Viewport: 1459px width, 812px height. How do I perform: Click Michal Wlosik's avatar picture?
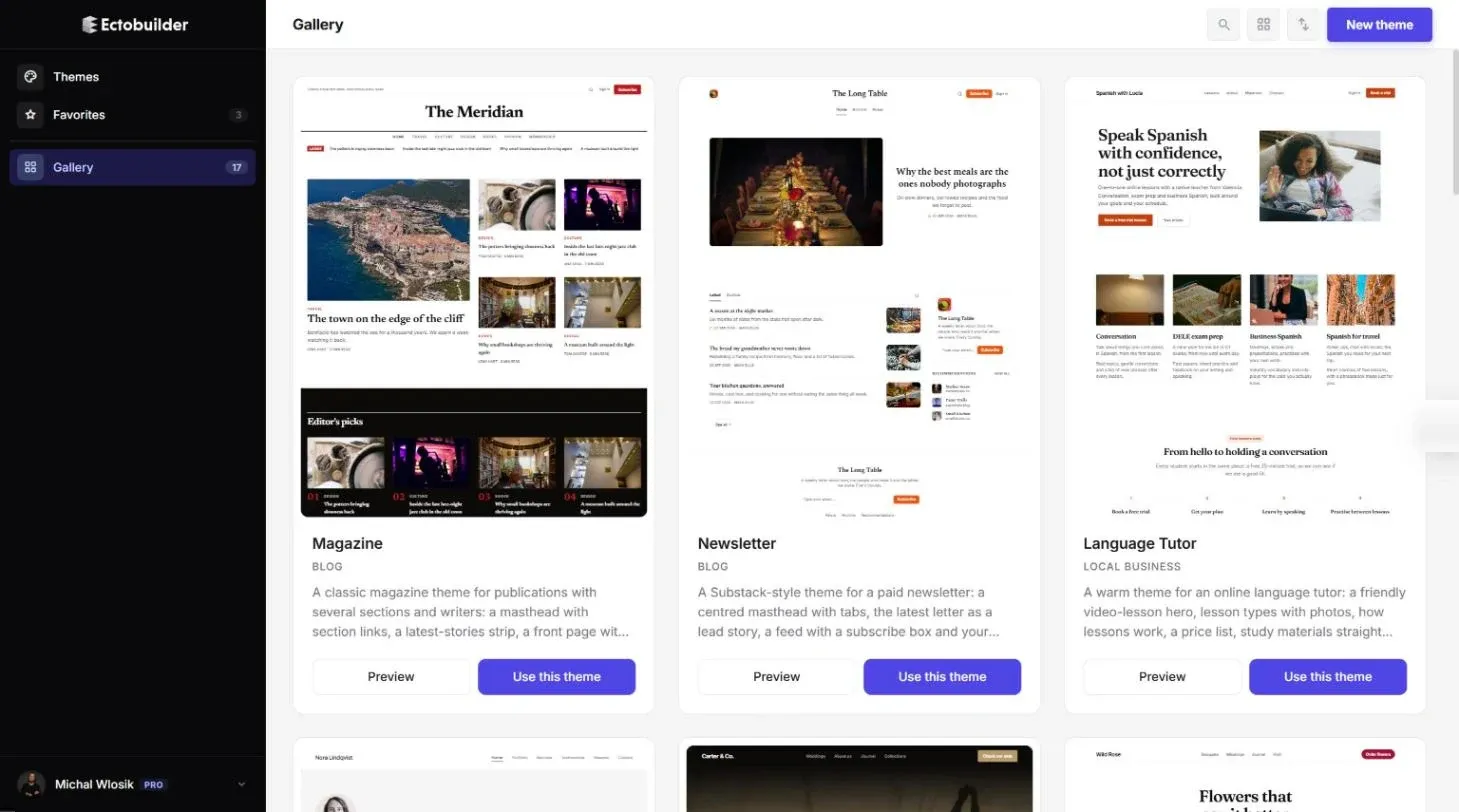tap(31, 784)
